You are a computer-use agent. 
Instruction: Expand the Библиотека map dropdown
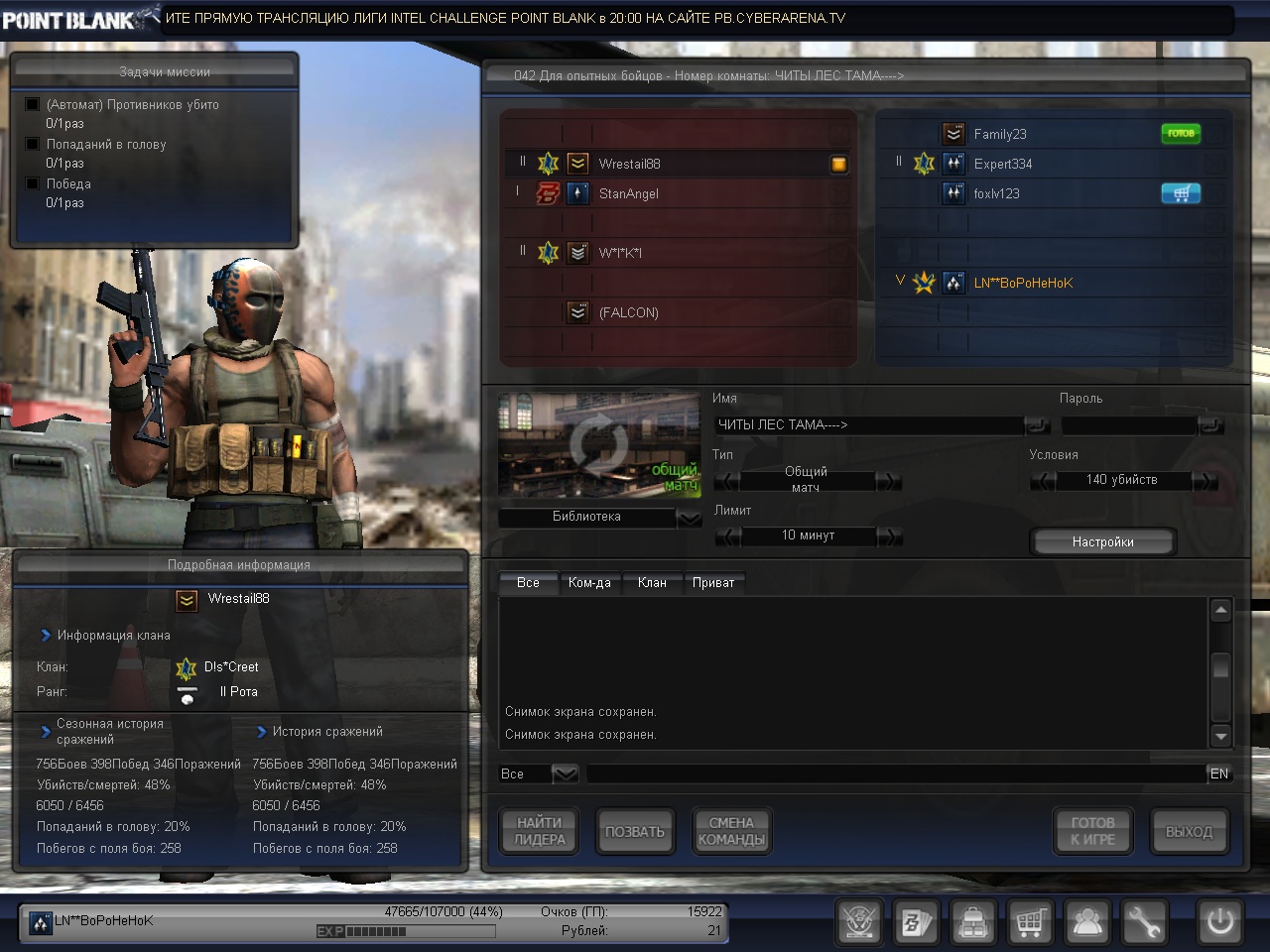689,518
